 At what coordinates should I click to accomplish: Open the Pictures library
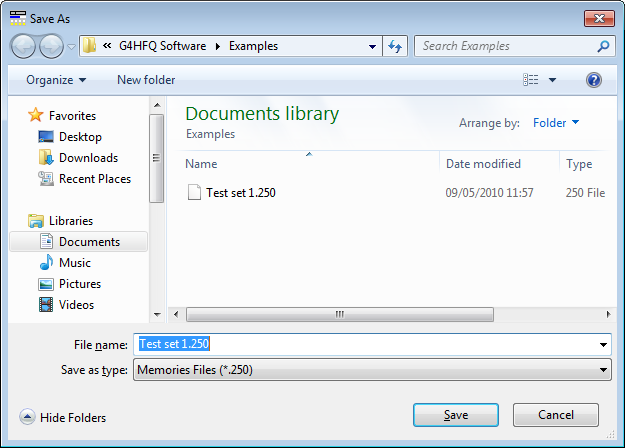[79, 284]
